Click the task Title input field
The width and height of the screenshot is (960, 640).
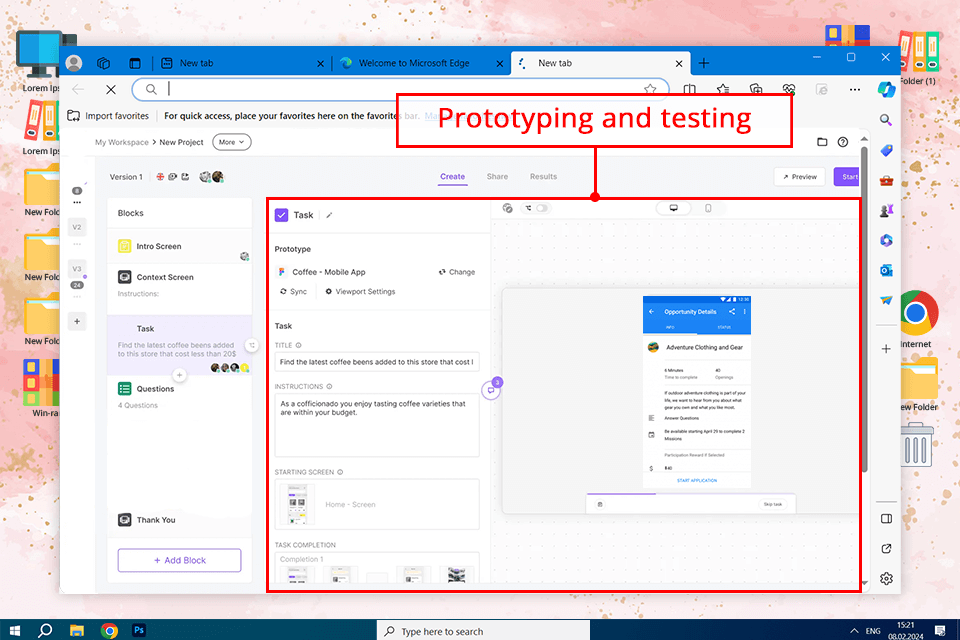click(377, 362)
